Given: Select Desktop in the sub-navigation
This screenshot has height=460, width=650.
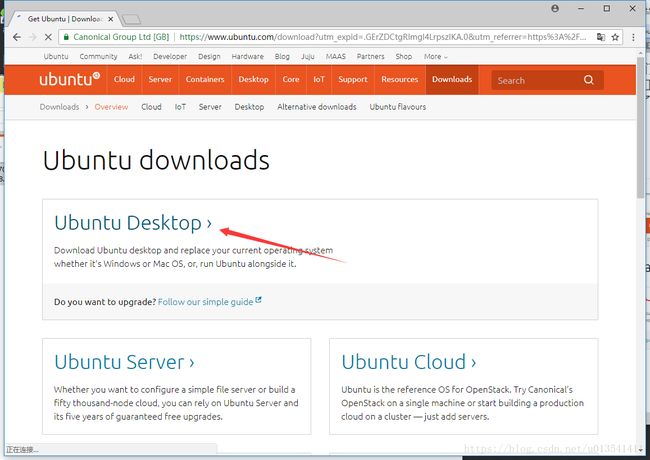Looking at the screenshot, I should point(249,107).
